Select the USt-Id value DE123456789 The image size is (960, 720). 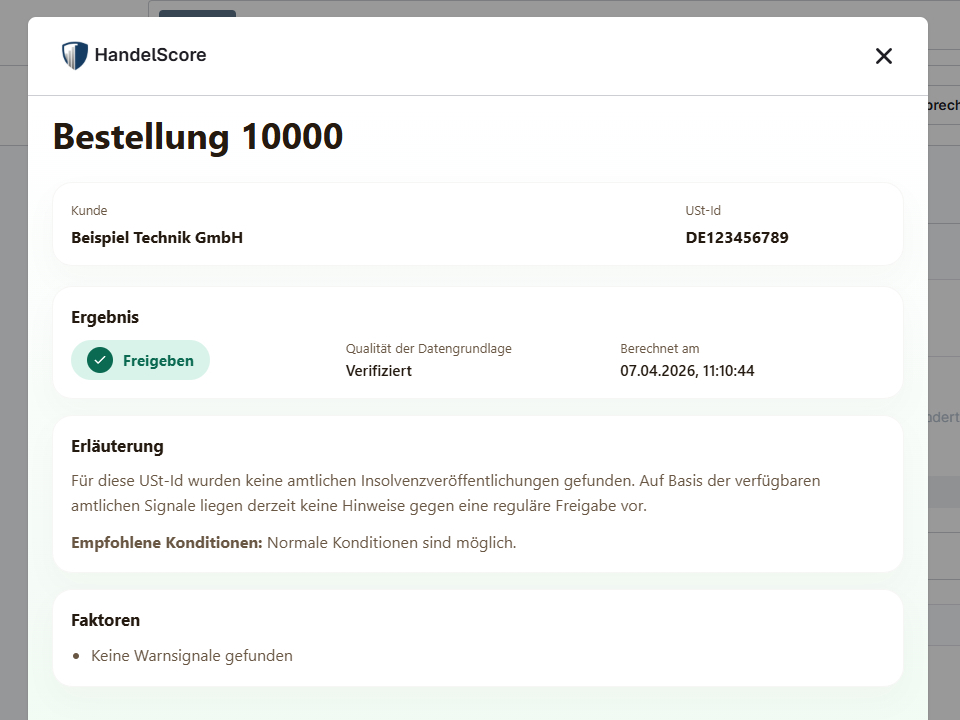[x=737, y=238]
